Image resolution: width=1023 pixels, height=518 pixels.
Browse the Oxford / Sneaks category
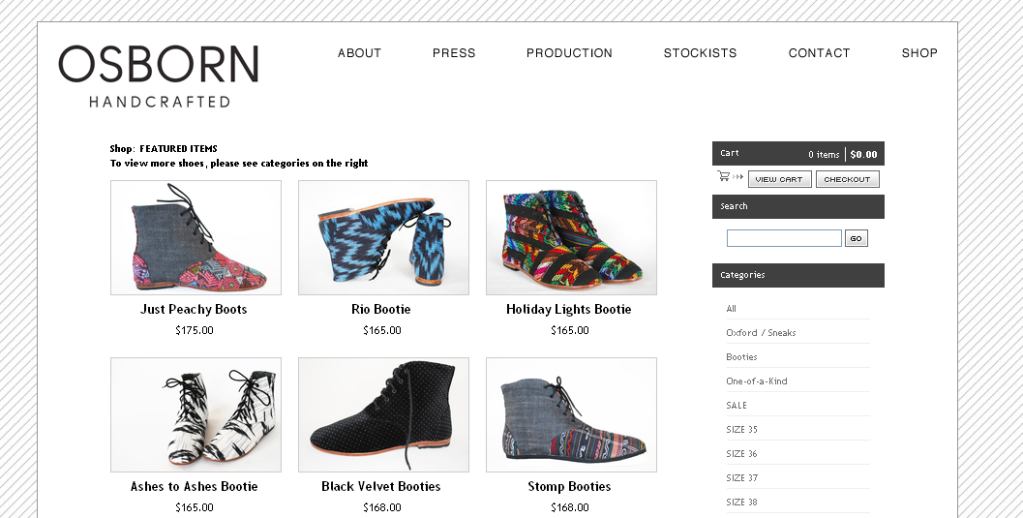(761, 333)
